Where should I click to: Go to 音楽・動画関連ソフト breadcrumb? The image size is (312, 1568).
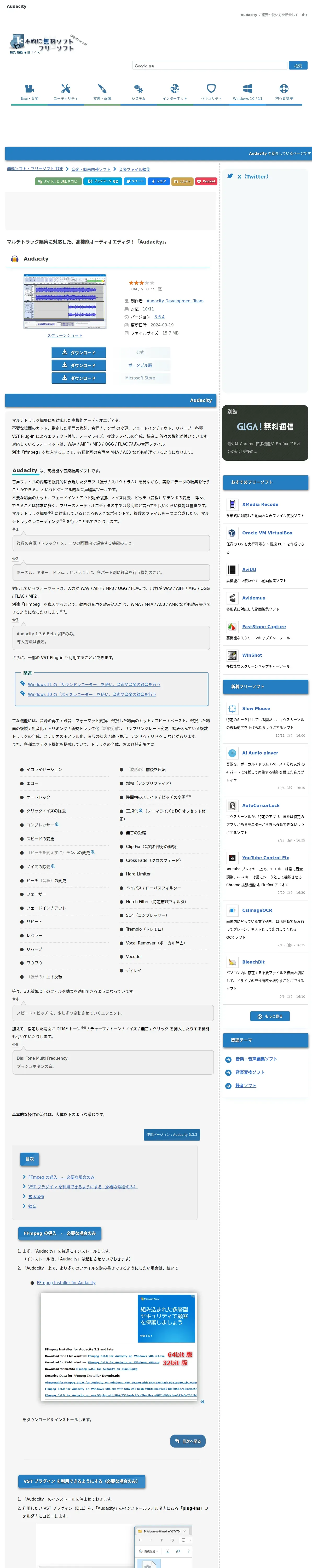pos(91,169)
